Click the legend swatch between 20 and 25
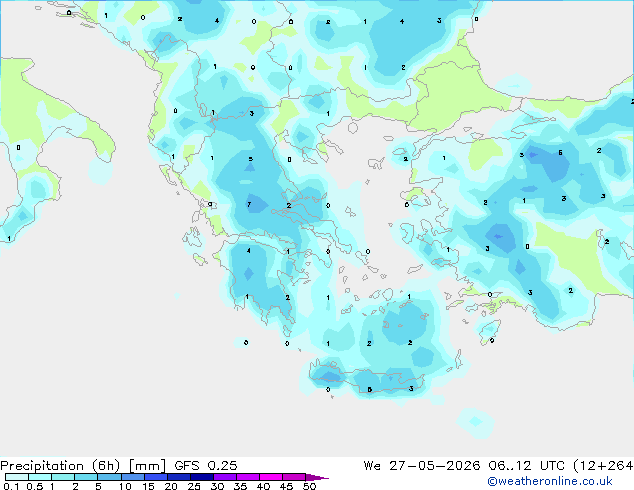634x490 pixels. click(x=179, y=477)
